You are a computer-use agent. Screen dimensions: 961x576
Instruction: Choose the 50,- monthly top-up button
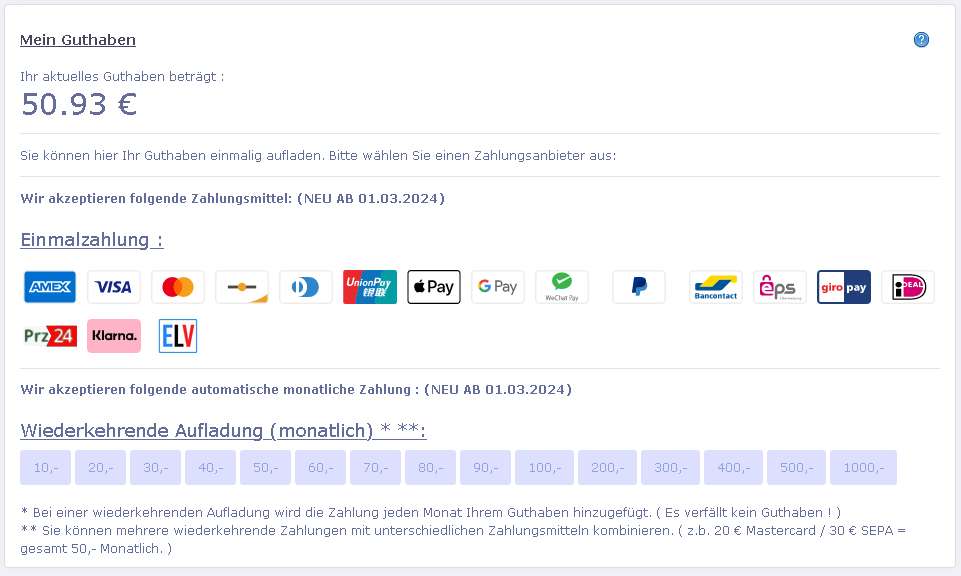(265, 468)
